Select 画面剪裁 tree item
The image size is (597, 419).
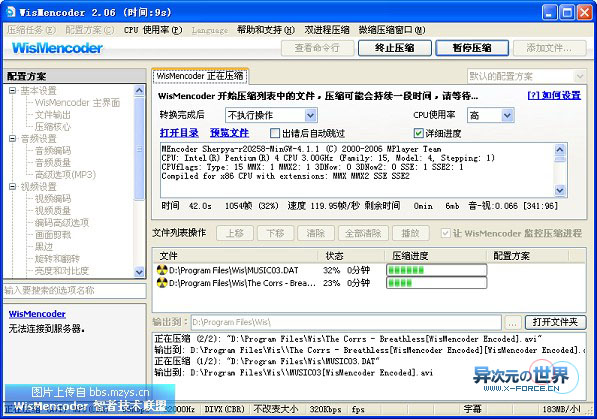pos(53,235)
